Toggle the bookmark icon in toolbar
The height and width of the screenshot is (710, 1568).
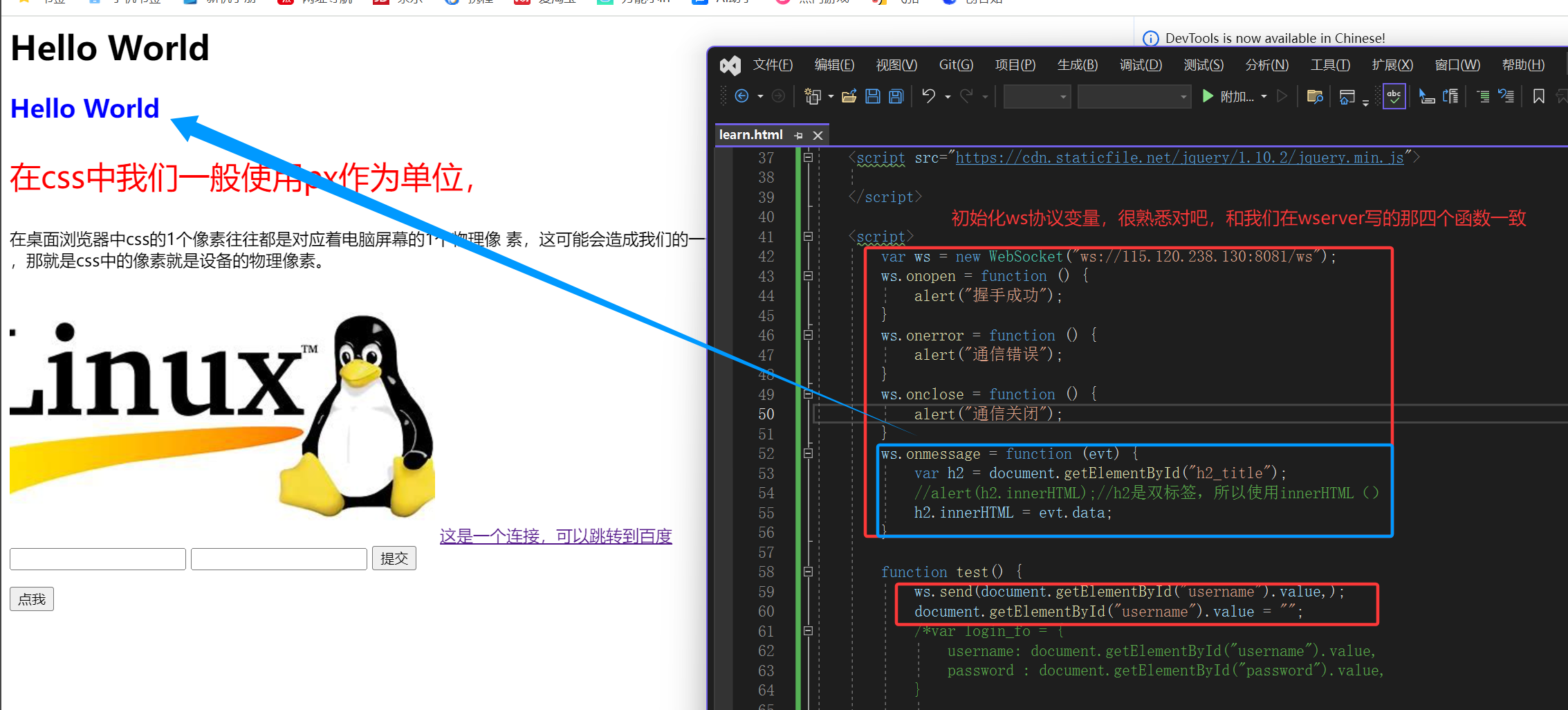point(1538,96)
